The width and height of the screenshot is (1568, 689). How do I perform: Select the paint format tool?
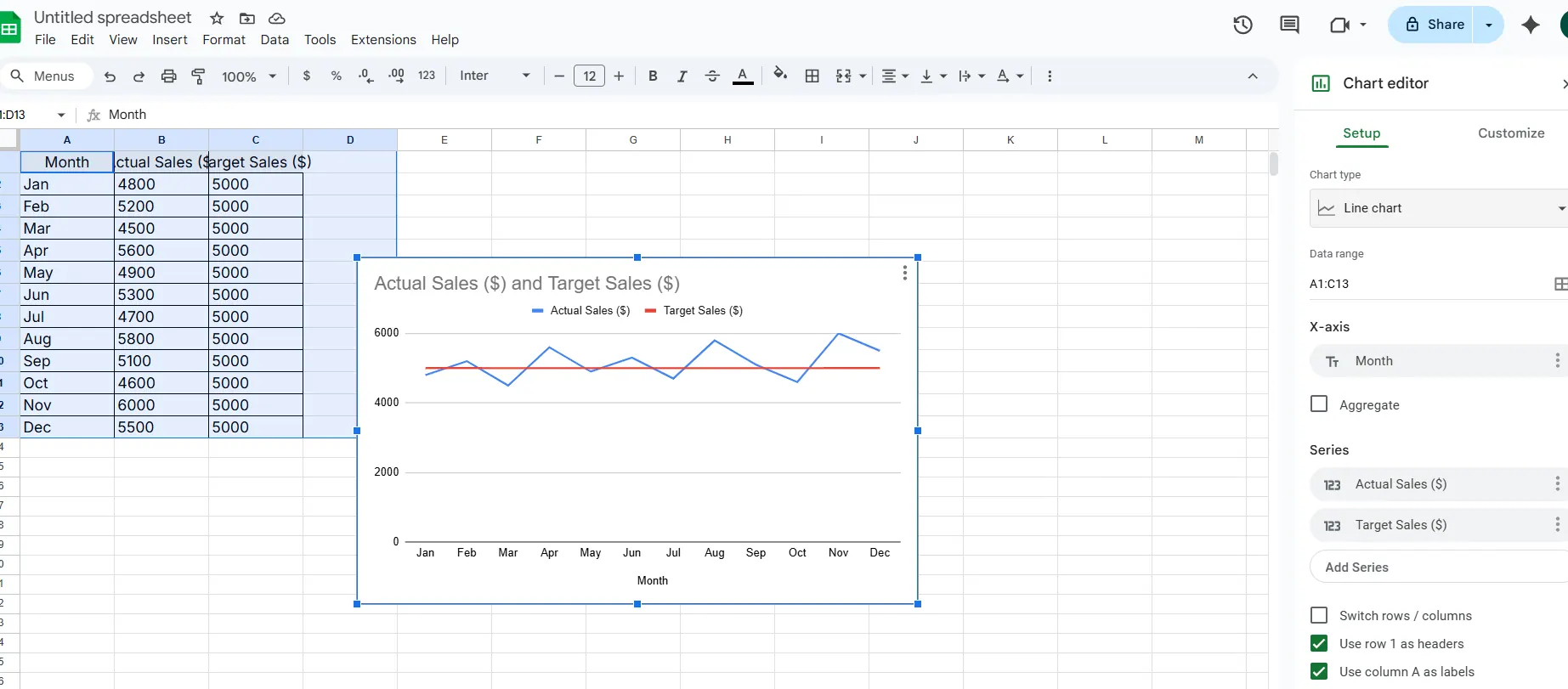point(198,76)
